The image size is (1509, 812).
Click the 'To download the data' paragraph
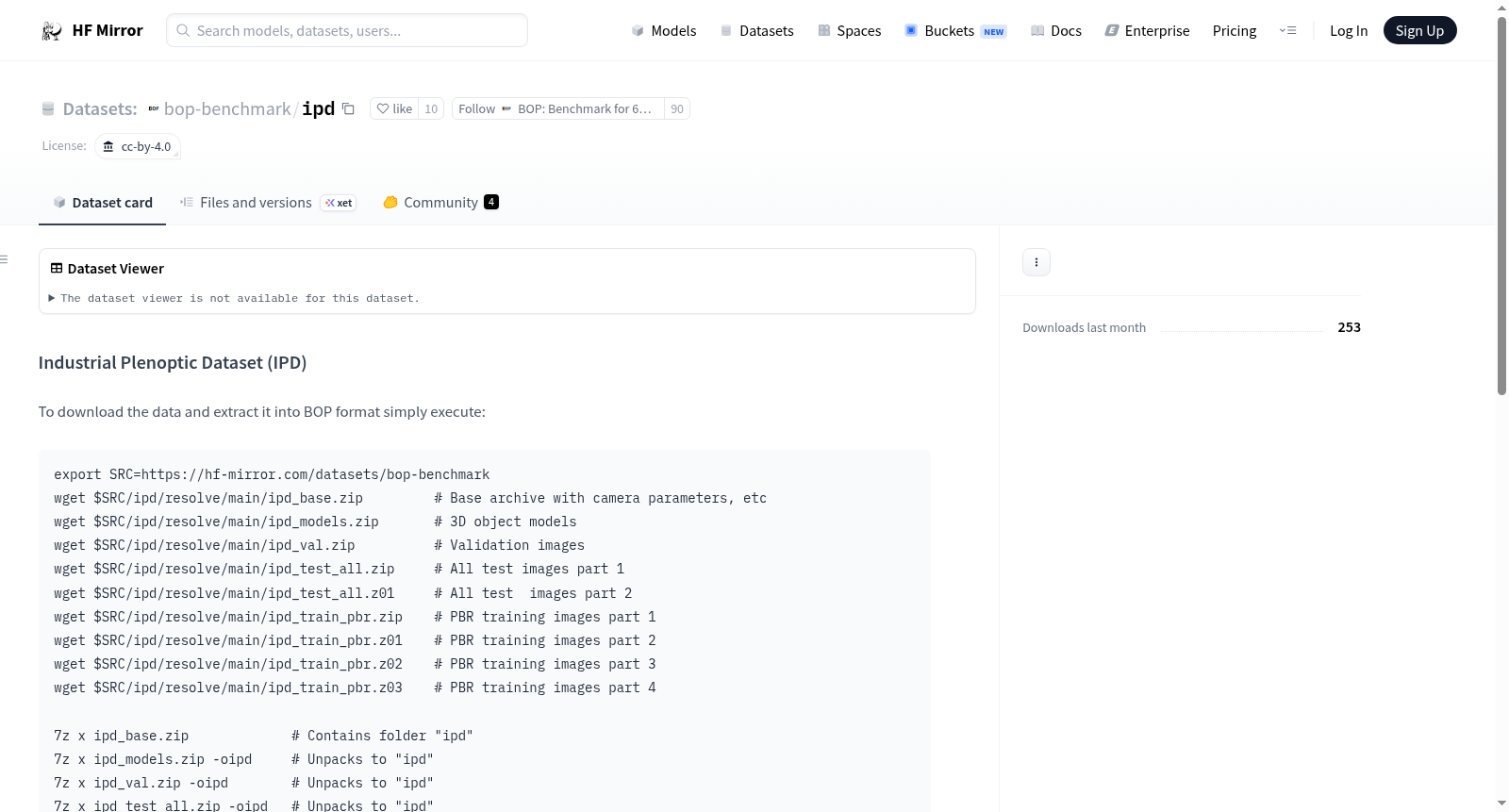(x=262, y=412)
